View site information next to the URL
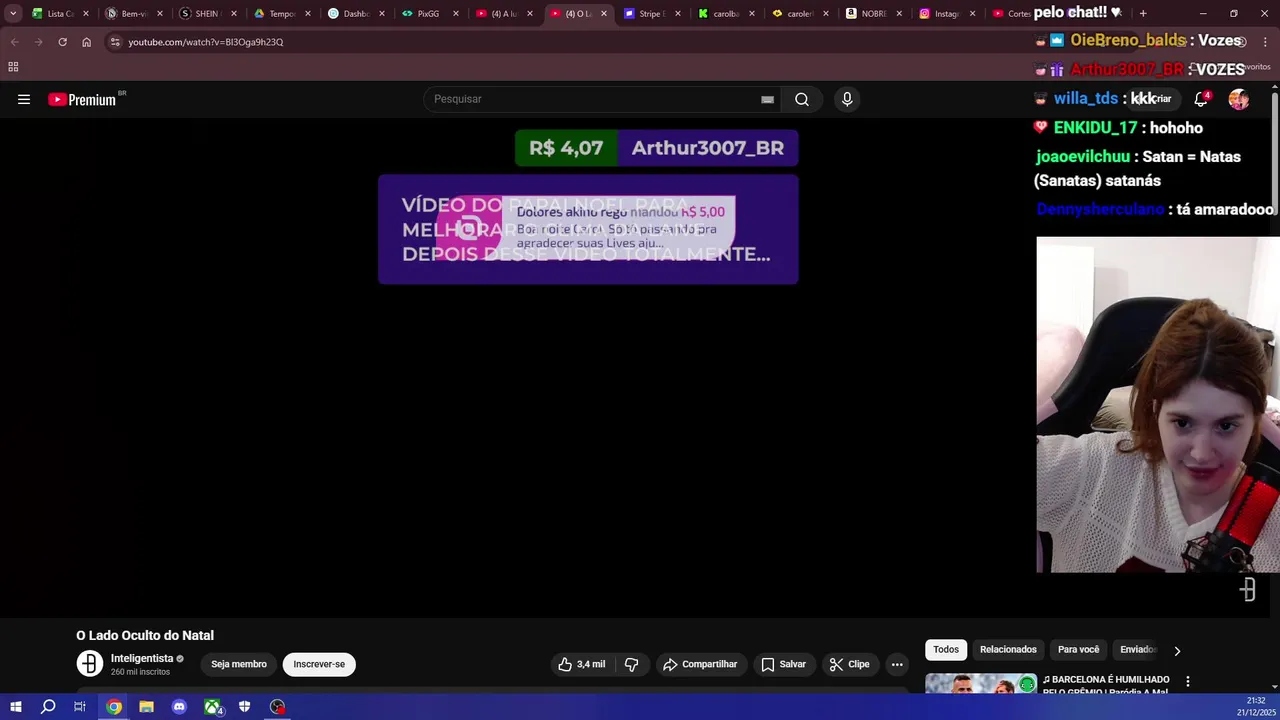 pyautogui.click(x=115, y=42)
